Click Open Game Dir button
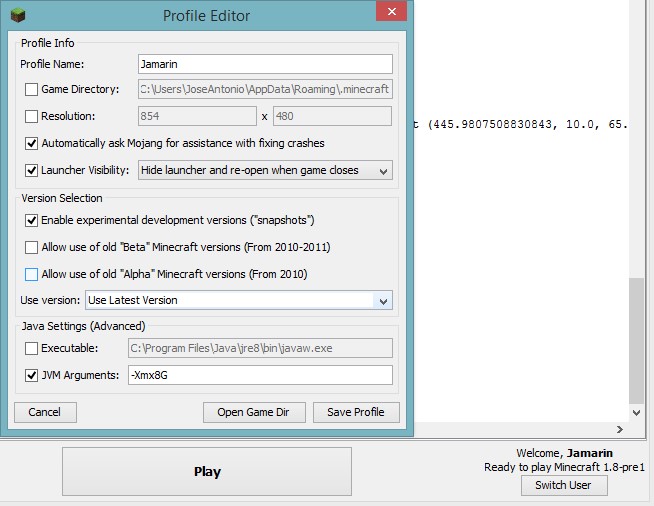654x506 pixels. (x=254, y=412)
